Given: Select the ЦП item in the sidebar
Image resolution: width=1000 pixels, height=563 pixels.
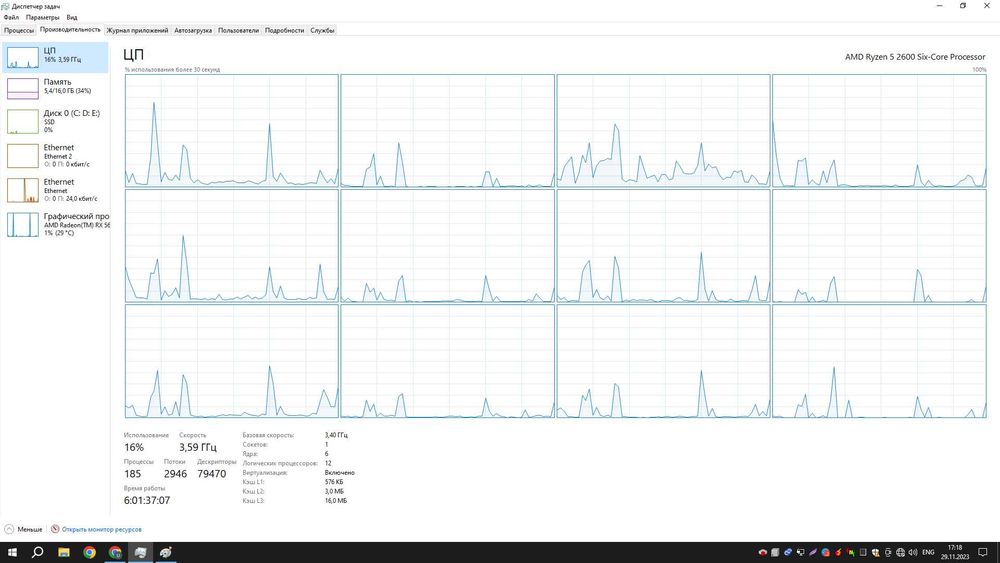Looking at the screenshot, I should 55,57.
